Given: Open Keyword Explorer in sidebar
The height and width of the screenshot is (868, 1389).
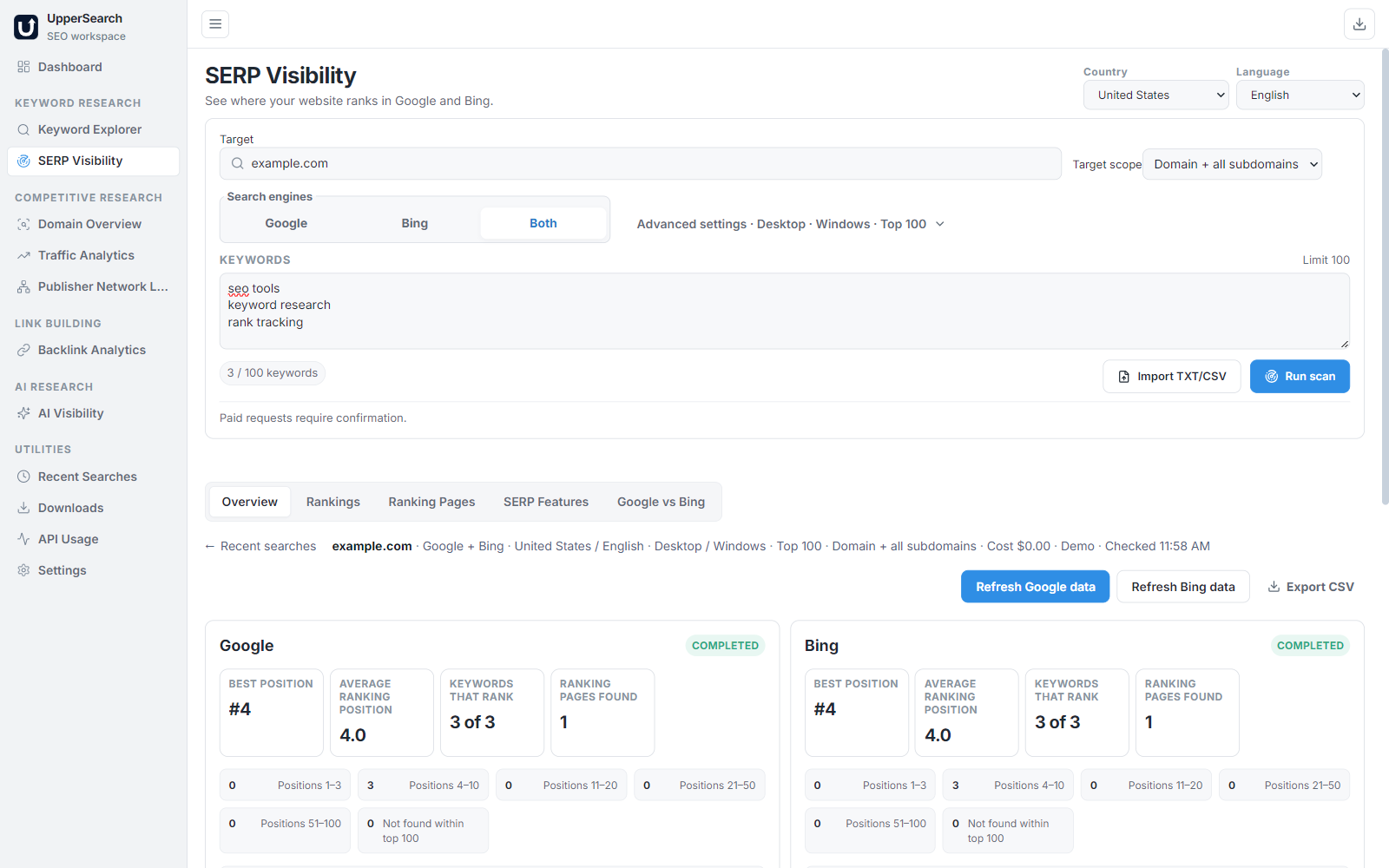Looking at the screenshot, I should pos(93,129).
